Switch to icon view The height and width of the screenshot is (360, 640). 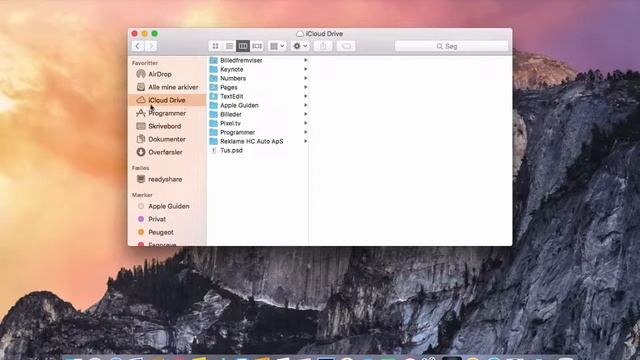pos(216,46)
